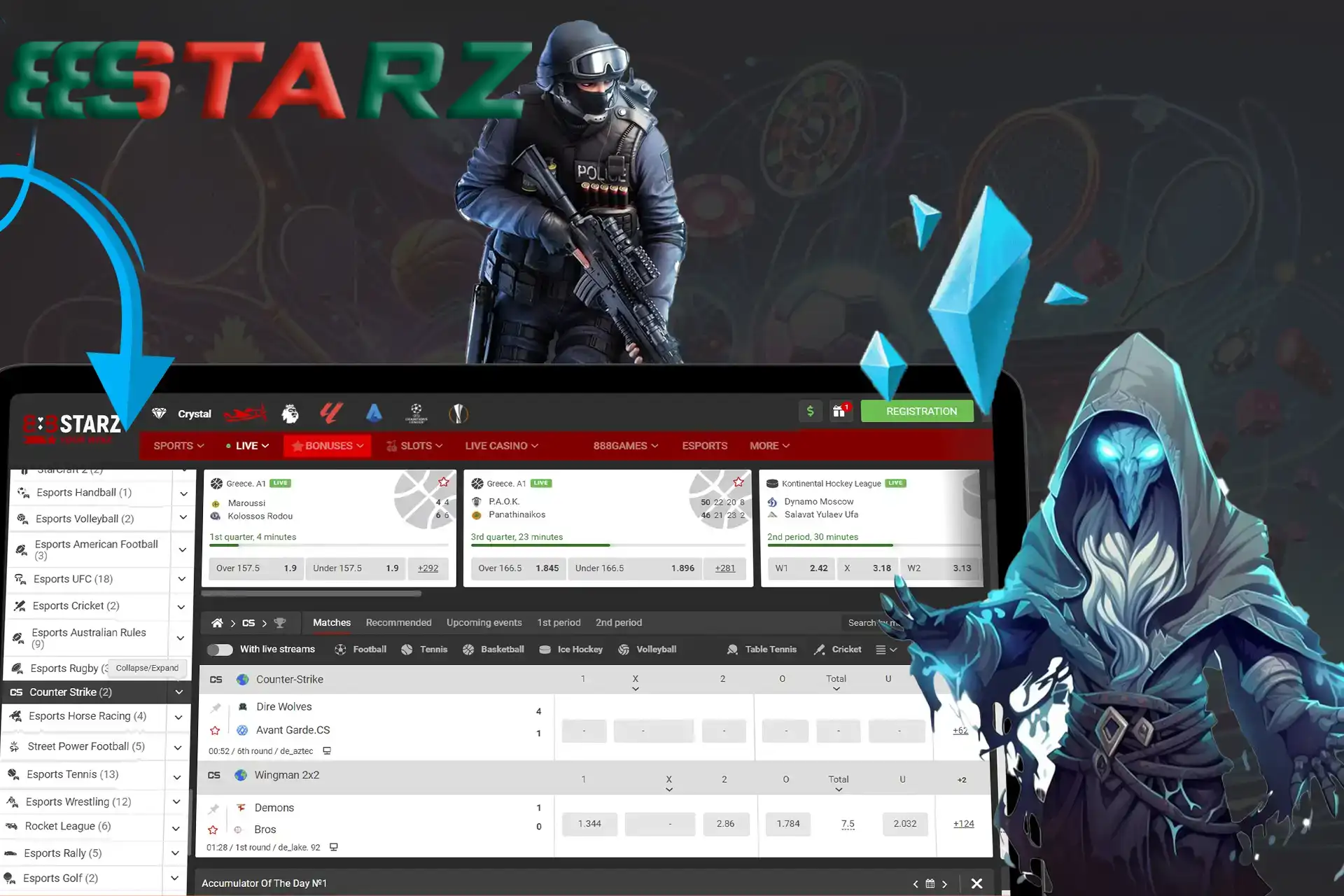Click the green REGISTRATION button

click(x=917, y=411)
